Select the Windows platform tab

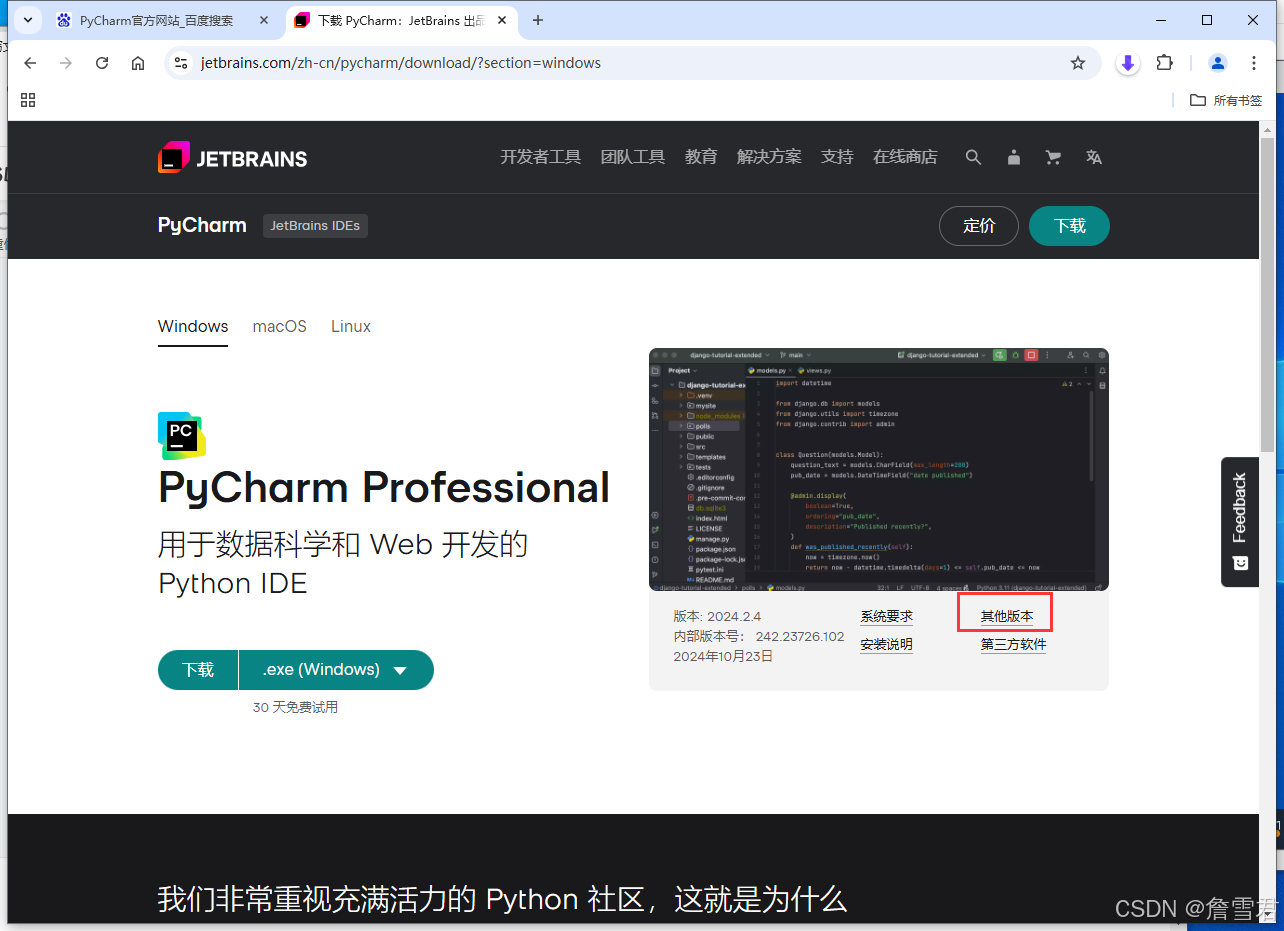(x=193, y=327)
